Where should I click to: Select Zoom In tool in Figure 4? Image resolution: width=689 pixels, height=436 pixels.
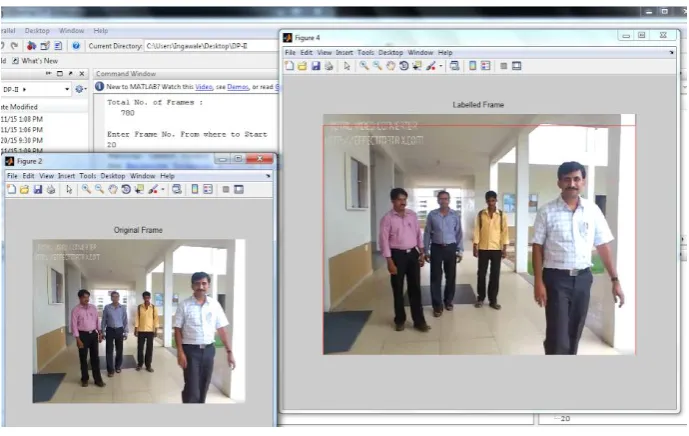tap(364, 66)
